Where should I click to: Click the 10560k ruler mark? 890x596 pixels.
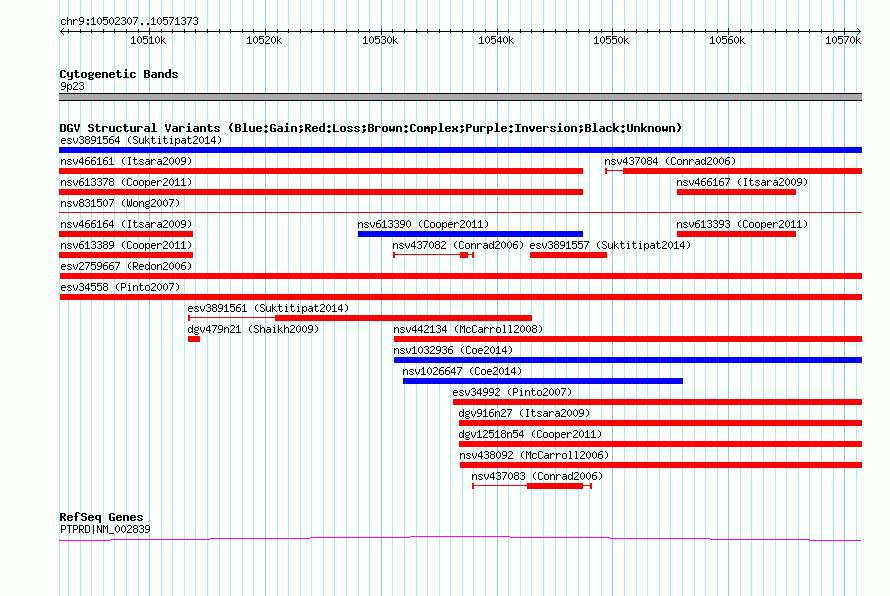(727, 40)
